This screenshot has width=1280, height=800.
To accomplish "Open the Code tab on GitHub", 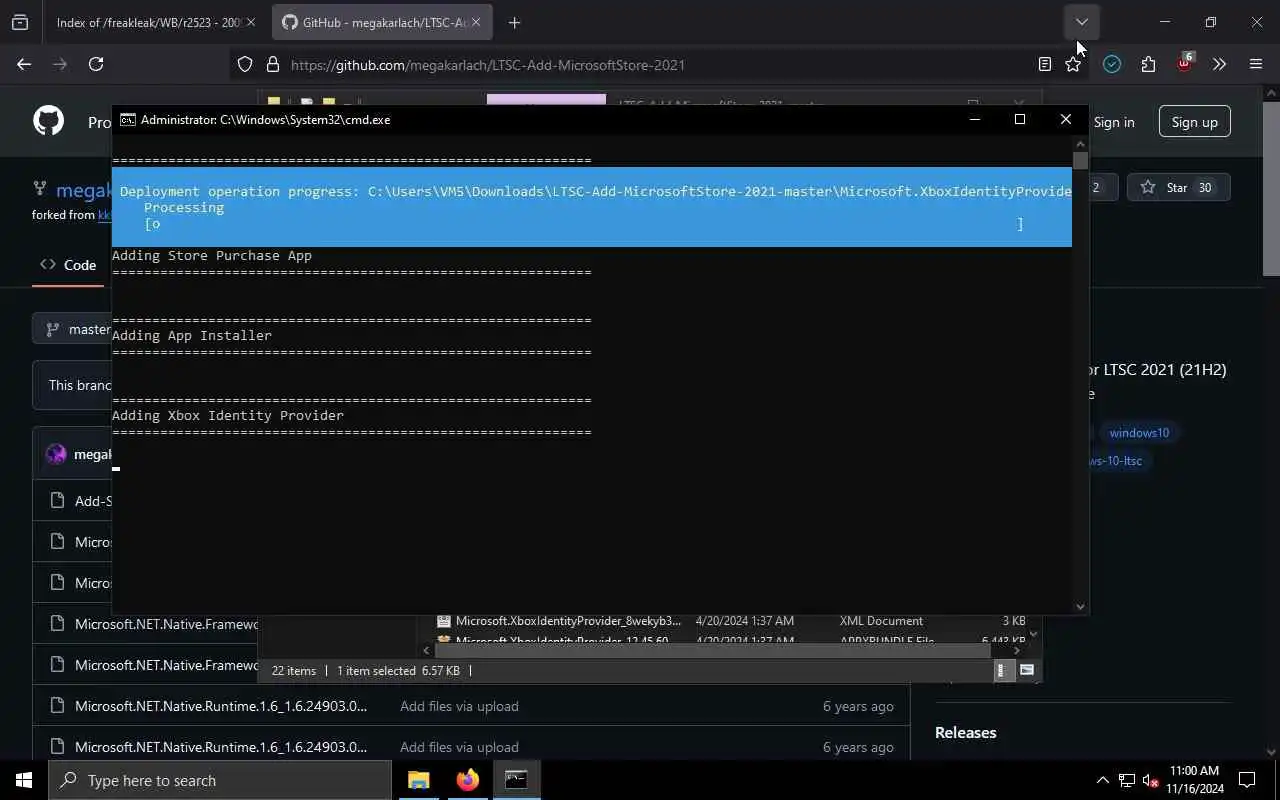I will (68, 265).
